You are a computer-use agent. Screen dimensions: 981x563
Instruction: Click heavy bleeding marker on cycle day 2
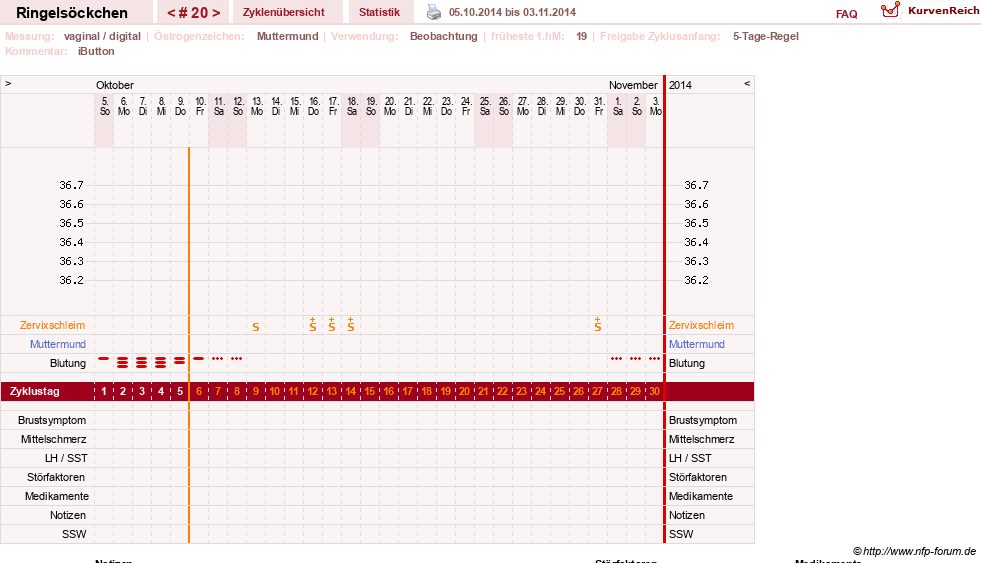(x=123, y=362)
